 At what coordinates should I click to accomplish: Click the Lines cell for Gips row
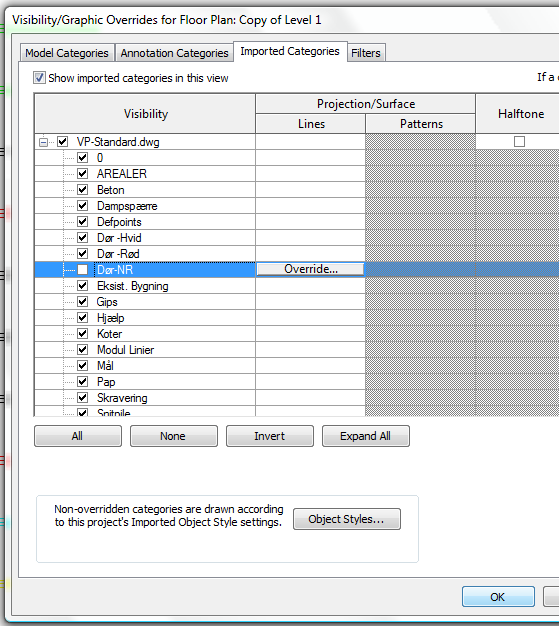coord(311,301)
